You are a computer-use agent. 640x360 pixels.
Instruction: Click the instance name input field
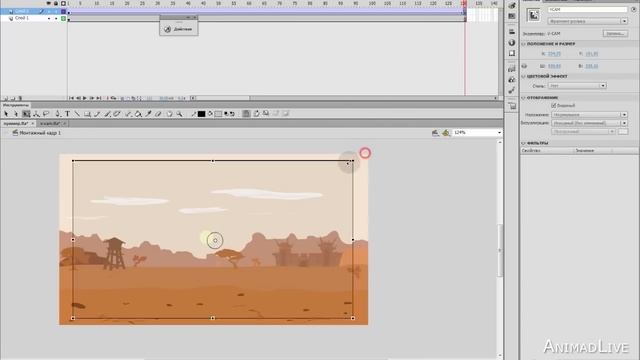click(587, 9)
